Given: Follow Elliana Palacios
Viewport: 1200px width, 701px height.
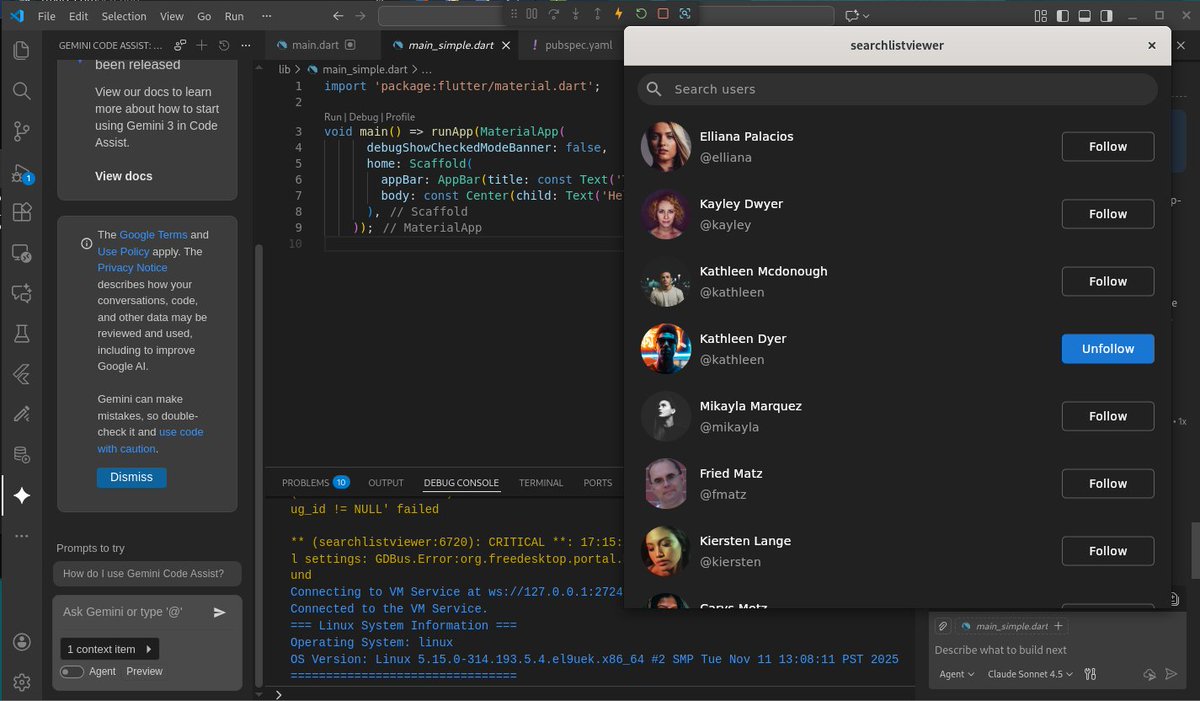Looking at the screenshot, I should click(1108, 147).
